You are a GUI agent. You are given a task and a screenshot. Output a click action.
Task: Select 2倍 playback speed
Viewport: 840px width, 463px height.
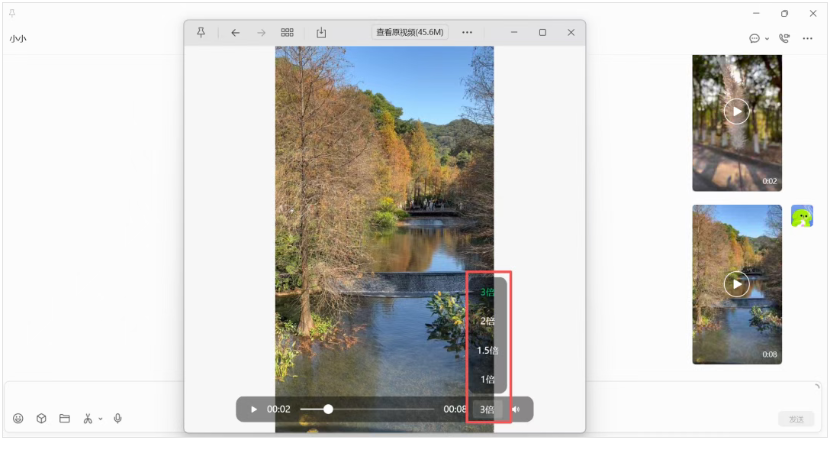click(x=487, y=321)
